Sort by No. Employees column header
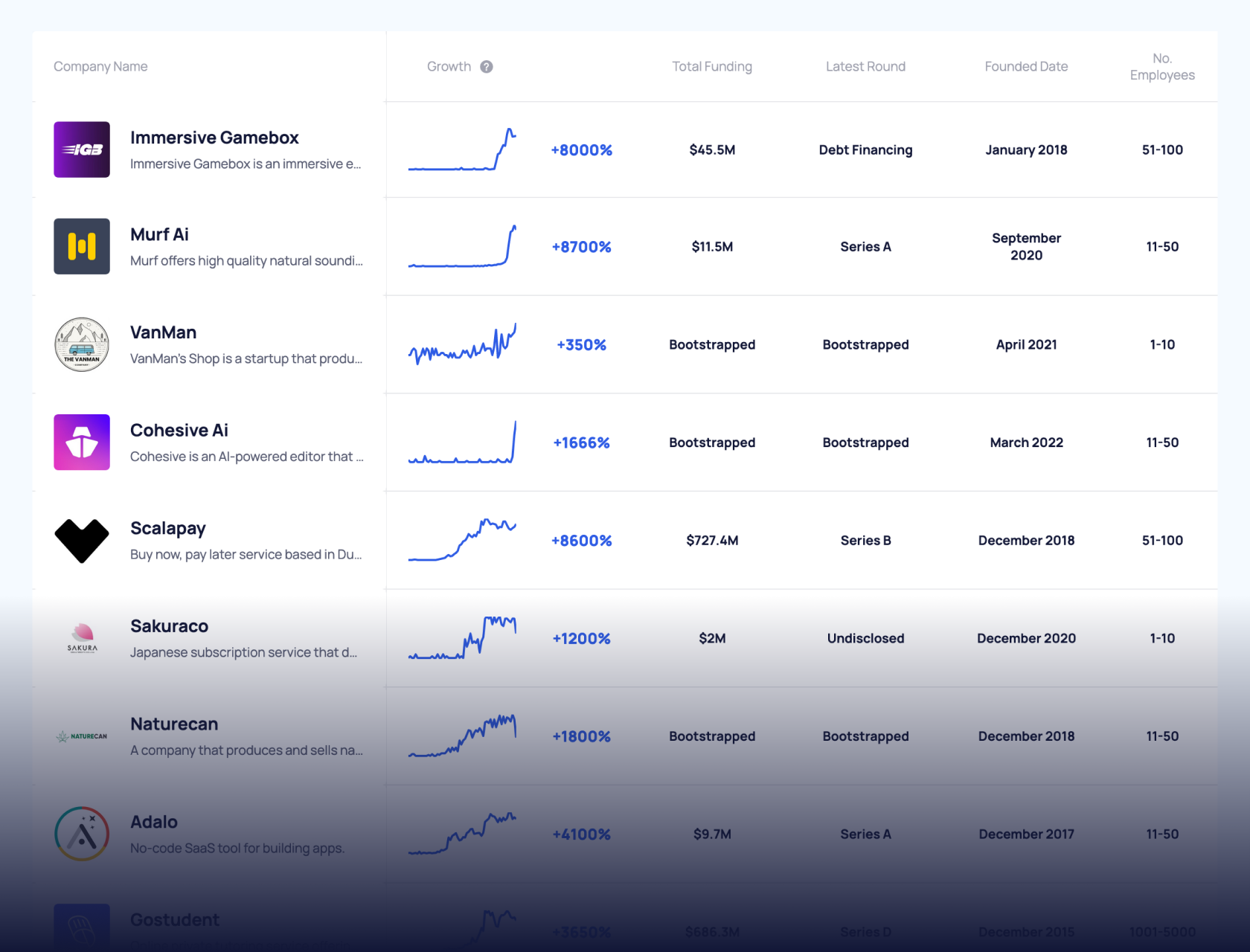 tap(1162, 67)
